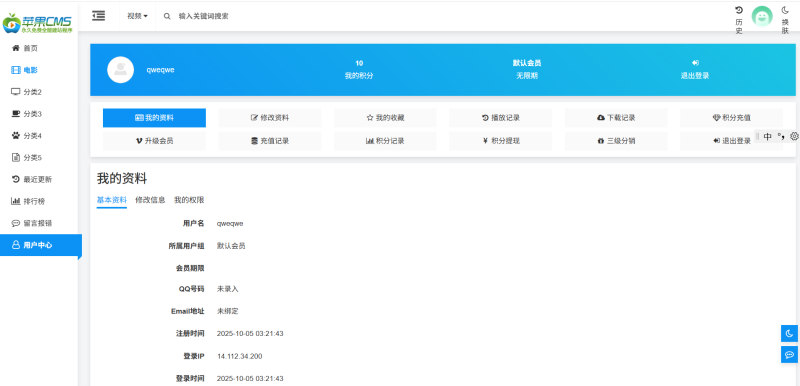The height and width of the screenshot is (386, 800).
Task: Switch to the 我的权限 tab
Action: tap(189, 200)
